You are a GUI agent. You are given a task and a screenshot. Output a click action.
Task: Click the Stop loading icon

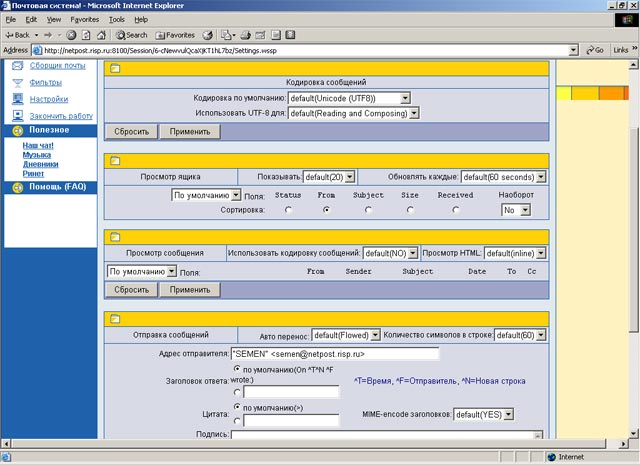(71, 35)
